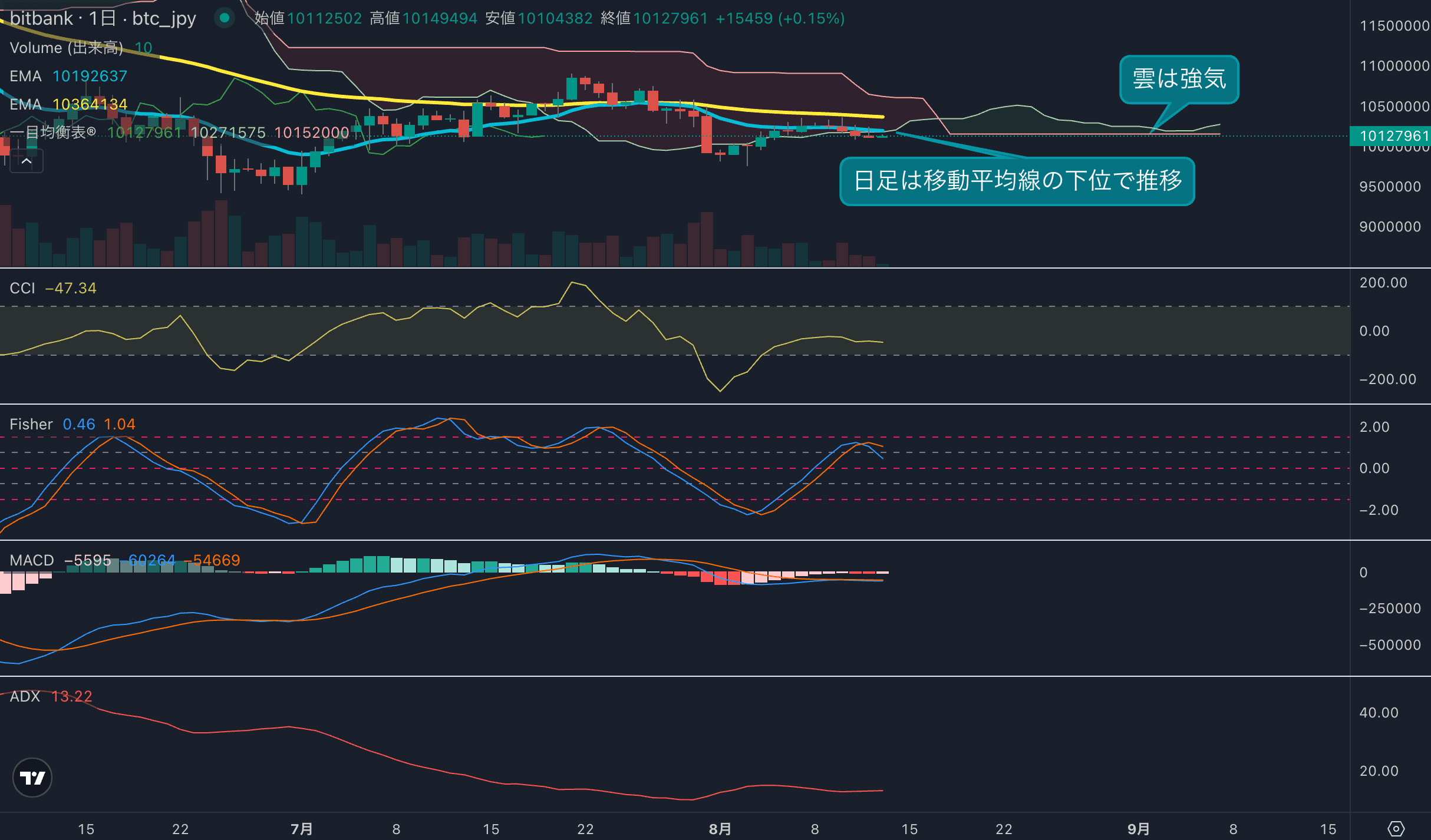This screenshot has height=840, width=1431.
Task: Select the ADX indicator legend label
Action: 25,696
